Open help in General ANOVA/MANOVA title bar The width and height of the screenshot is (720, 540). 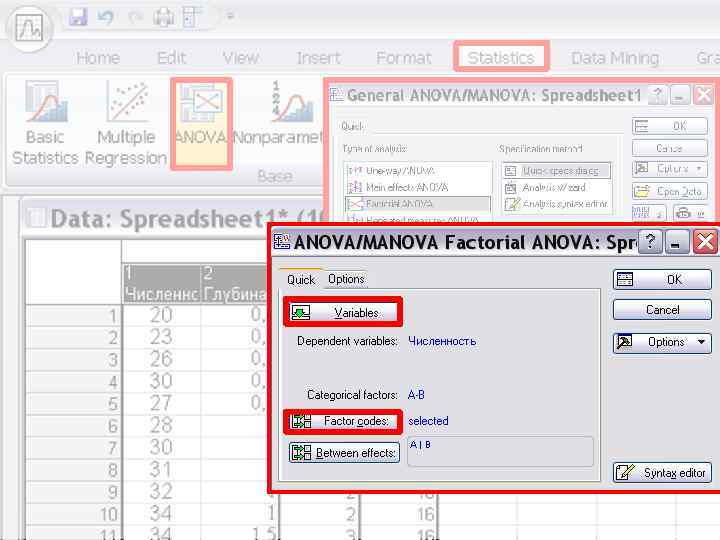tap(658, 96)
